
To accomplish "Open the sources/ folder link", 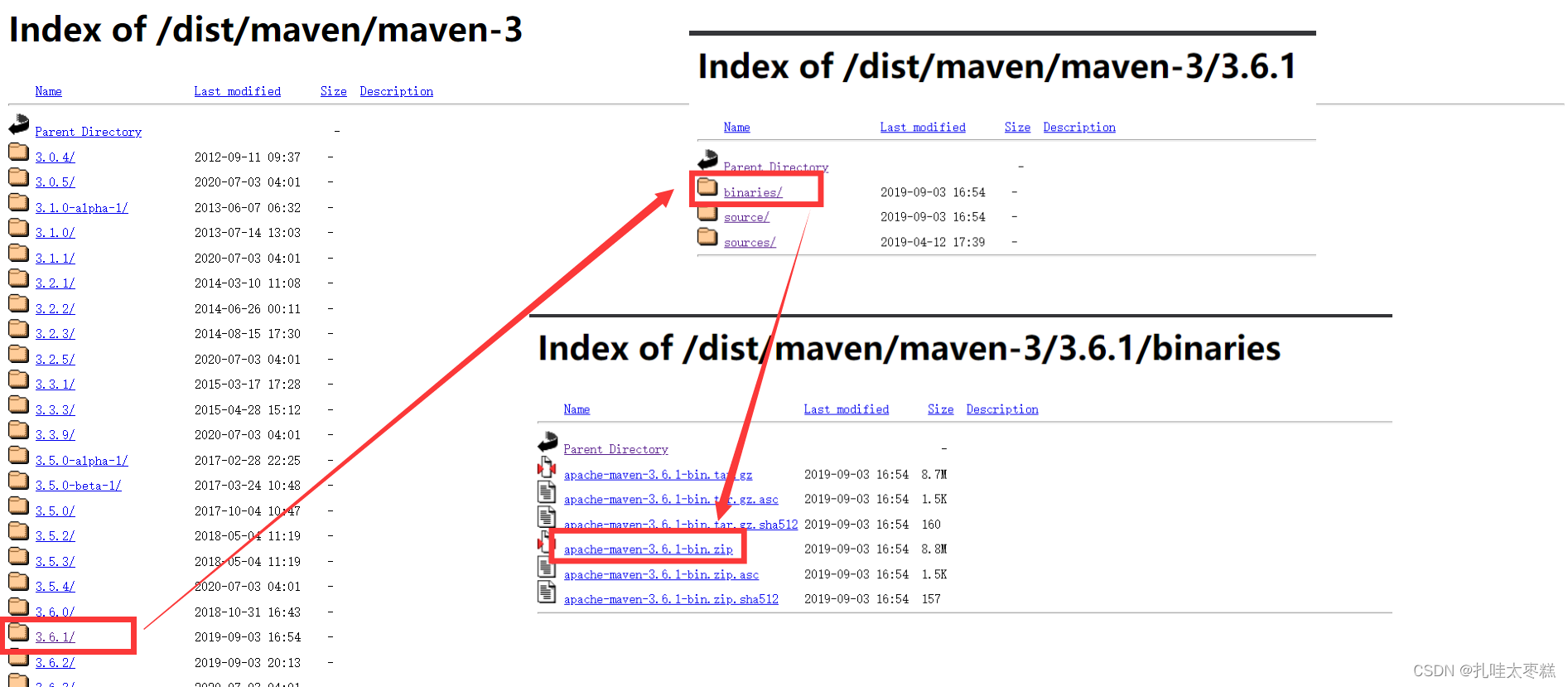I will click(750, 243).
